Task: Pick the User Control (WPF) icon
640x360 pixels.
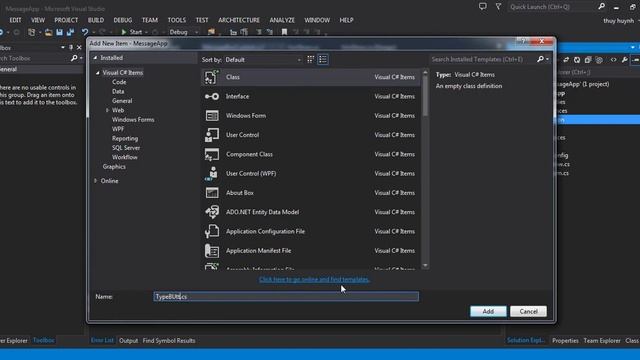Action: point(211,173)
